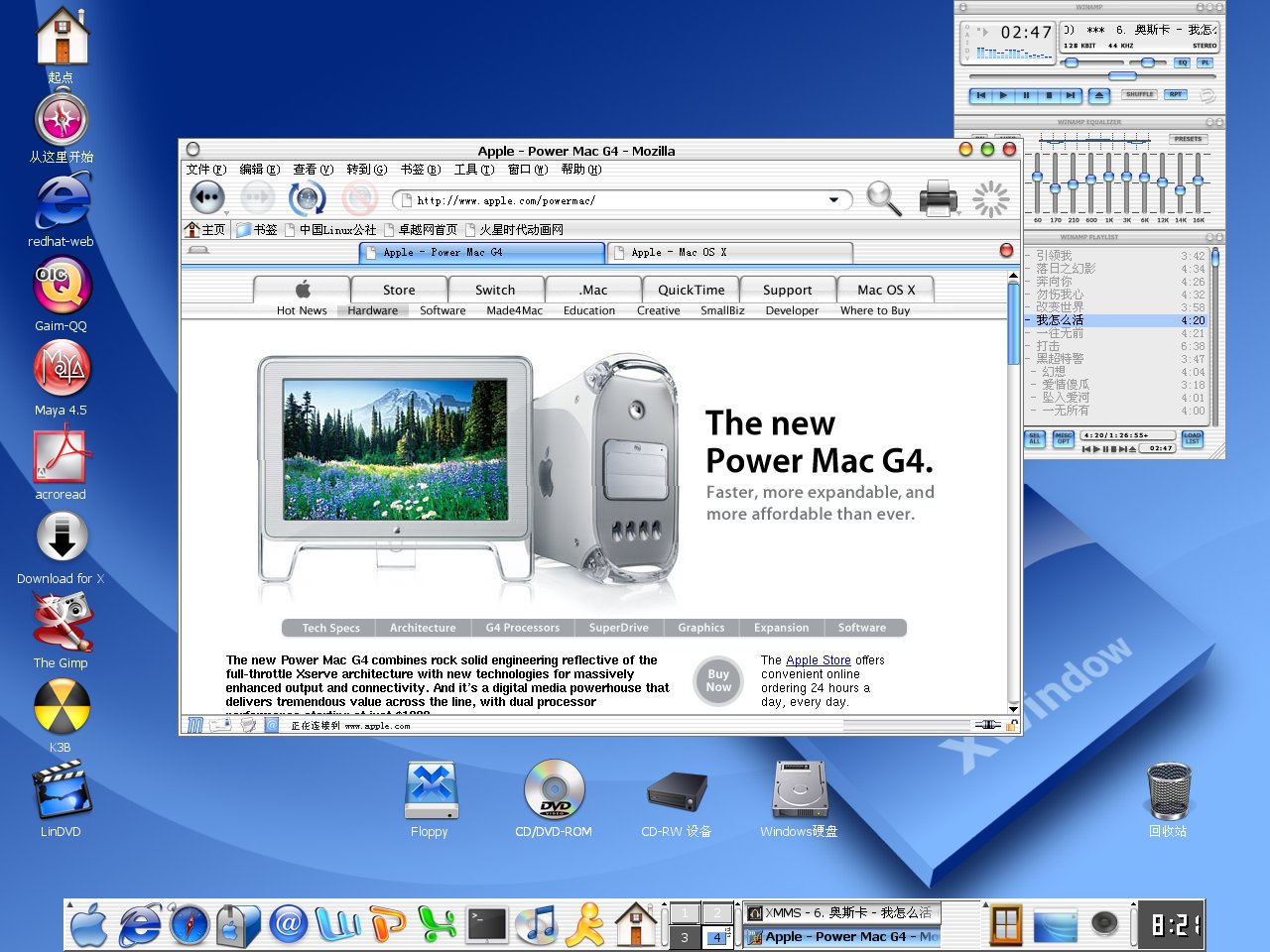
Task: Click the Winamp Play button
Action: point(1003,95)
